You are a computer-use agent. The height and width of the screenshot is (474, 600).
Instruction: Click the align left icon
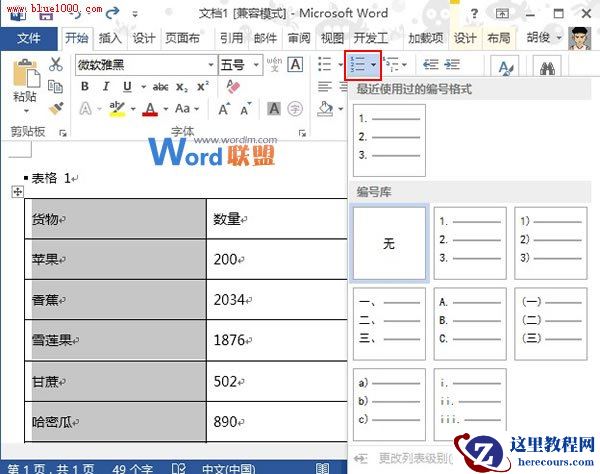click(x=324, y=87)
